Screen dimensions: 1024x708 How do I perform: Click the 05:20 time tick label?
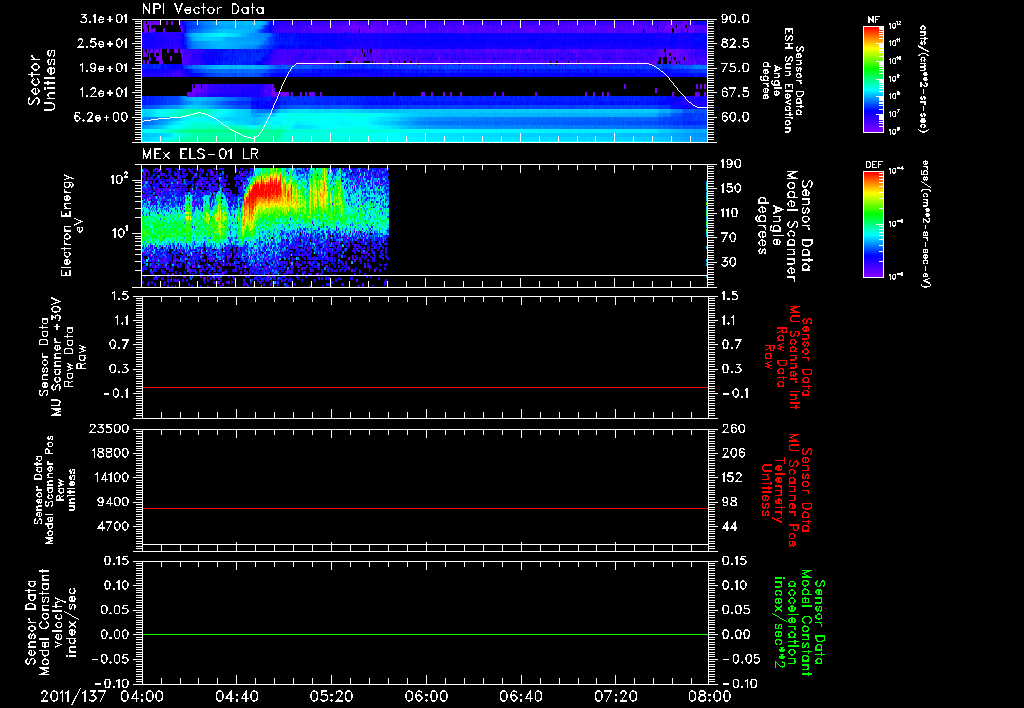tap(331, 696)
